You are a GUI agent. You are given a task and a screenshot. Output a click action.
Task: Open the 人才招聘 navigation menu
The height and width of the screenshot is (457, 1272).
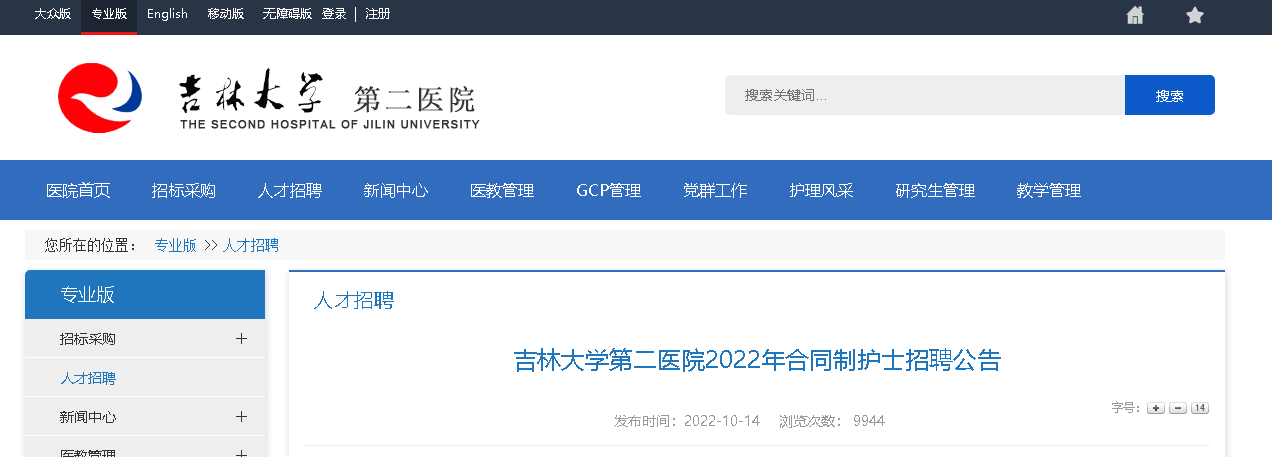pyautogui.click(x=289, y=191)
